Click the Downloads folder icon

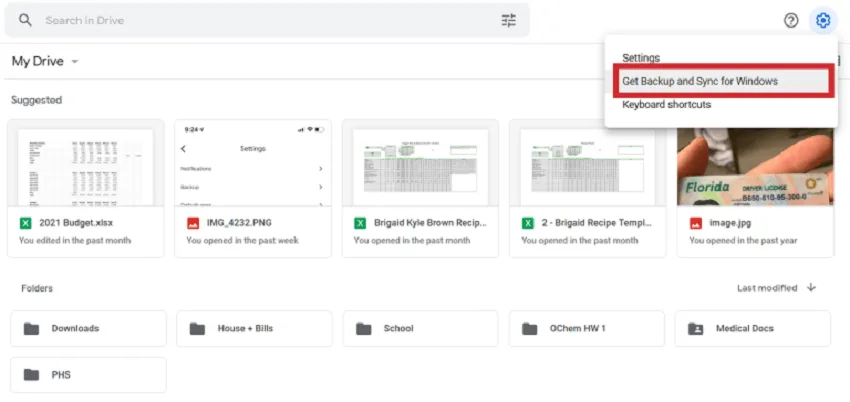[31, 328]
